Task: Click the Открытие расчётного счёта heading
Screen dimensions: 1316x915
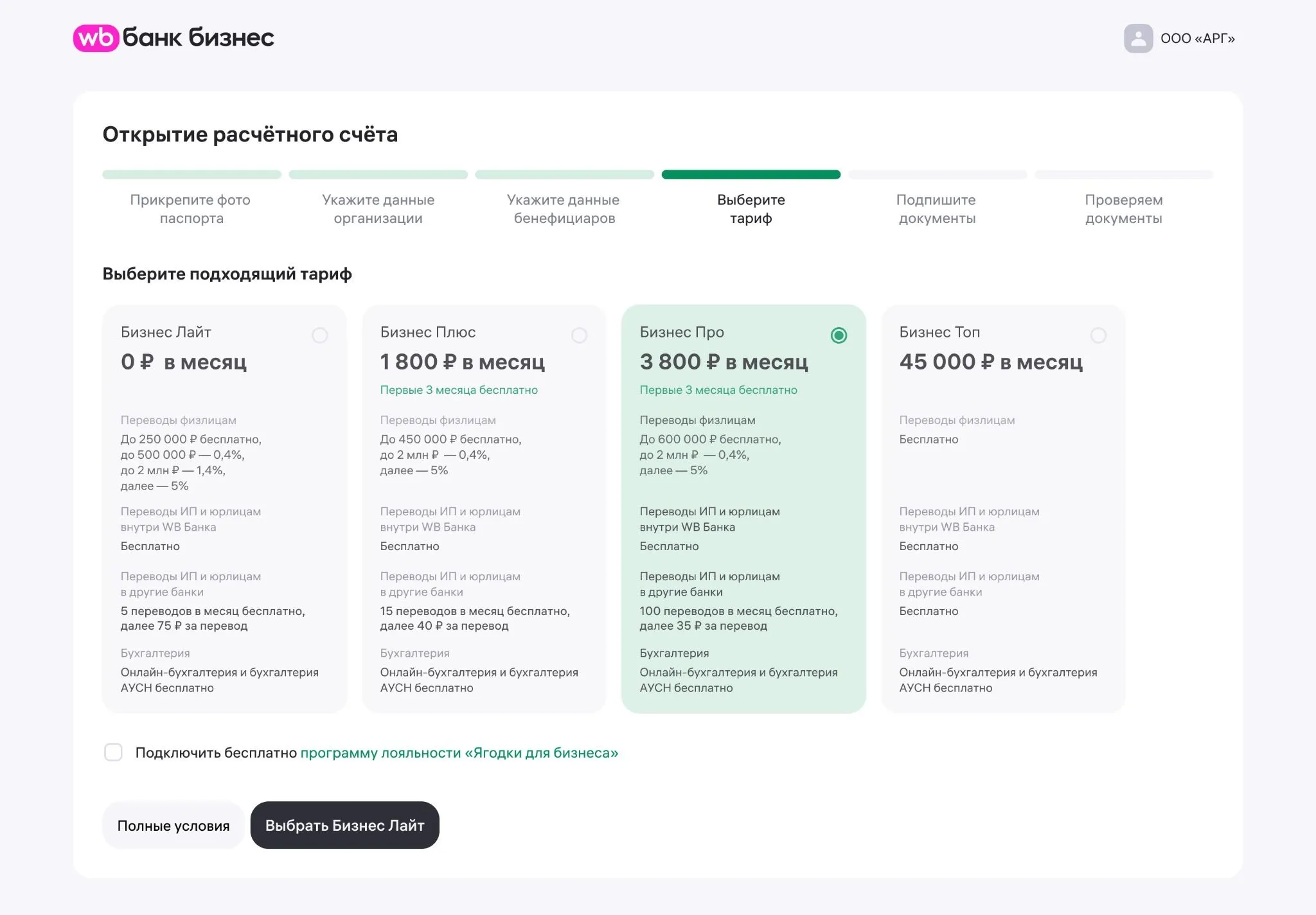Action: pyautogui.click(x=250, y=134)
